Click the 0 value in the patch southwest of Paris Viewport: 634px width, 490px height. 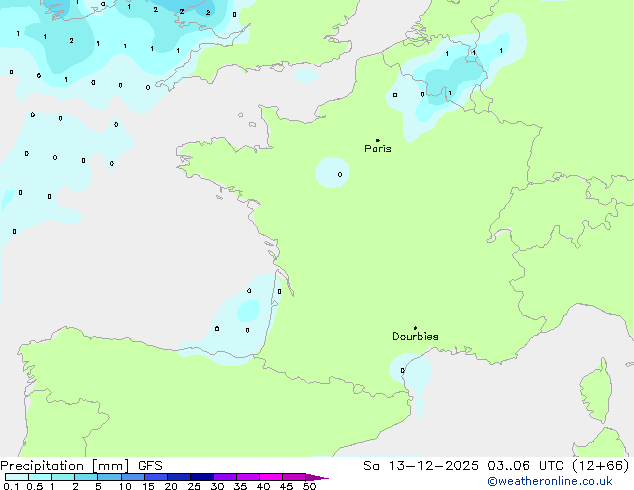(340, 175)
